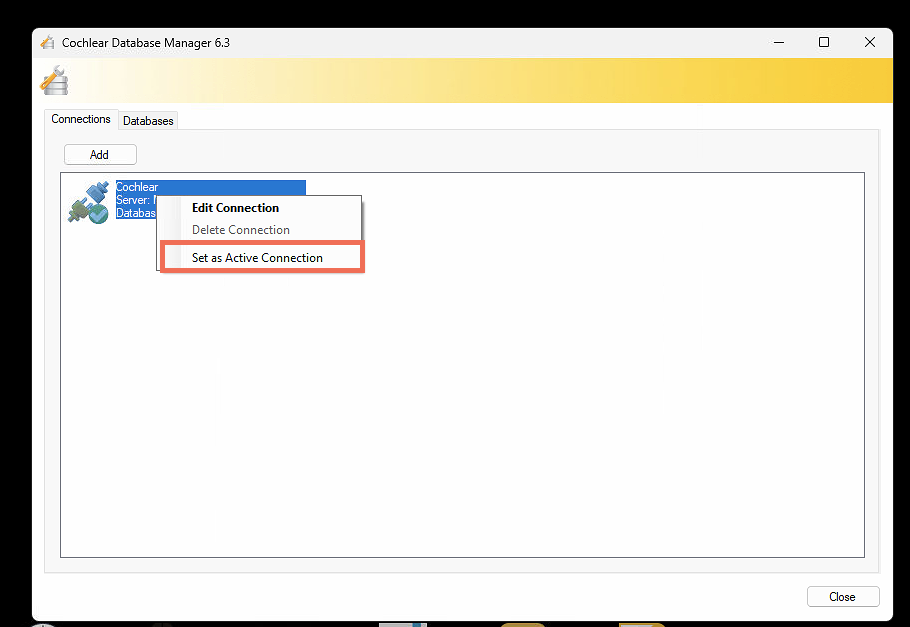Open the Connections tab

click(x=81, y=119)
